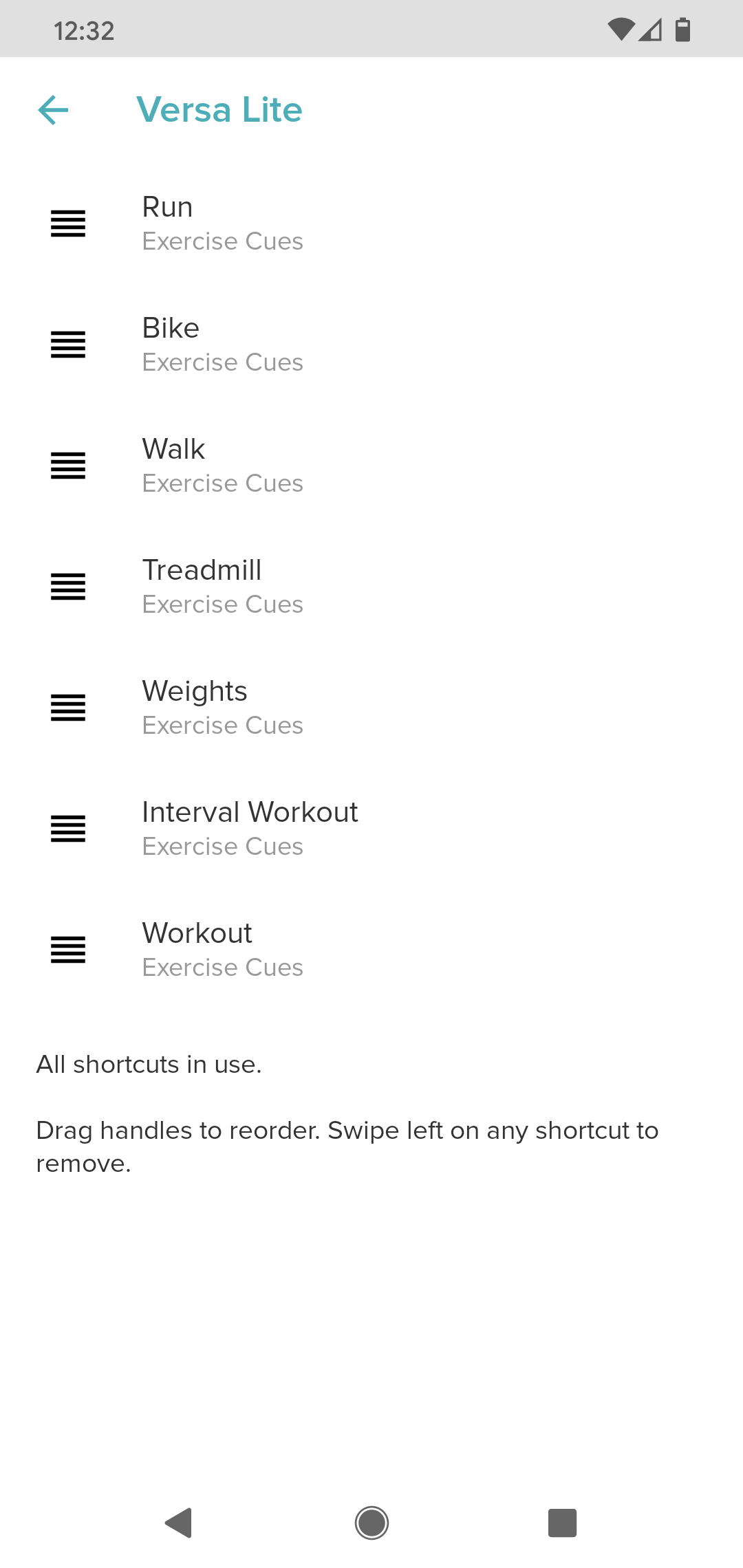Tap the Weights reorder handle
The image size is (743, 1568).
[x=68, y=708]
